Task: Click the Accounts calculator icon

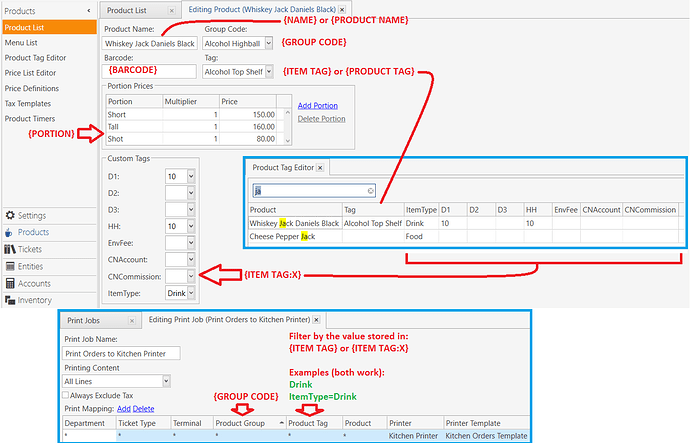Action: tap(10, 284)
